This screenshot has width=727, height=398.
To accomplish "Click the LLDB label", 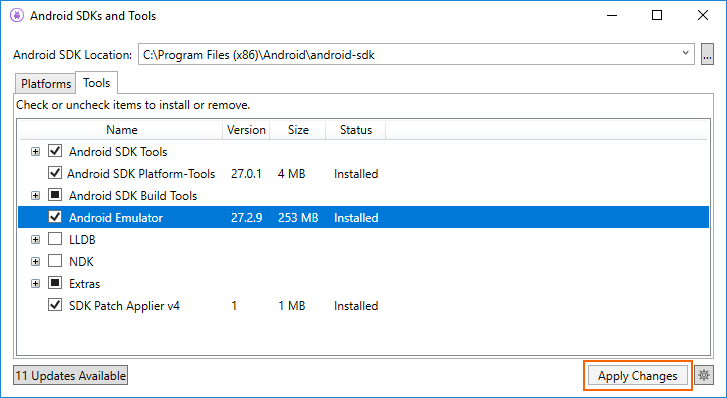I will [x=82, y=240].
